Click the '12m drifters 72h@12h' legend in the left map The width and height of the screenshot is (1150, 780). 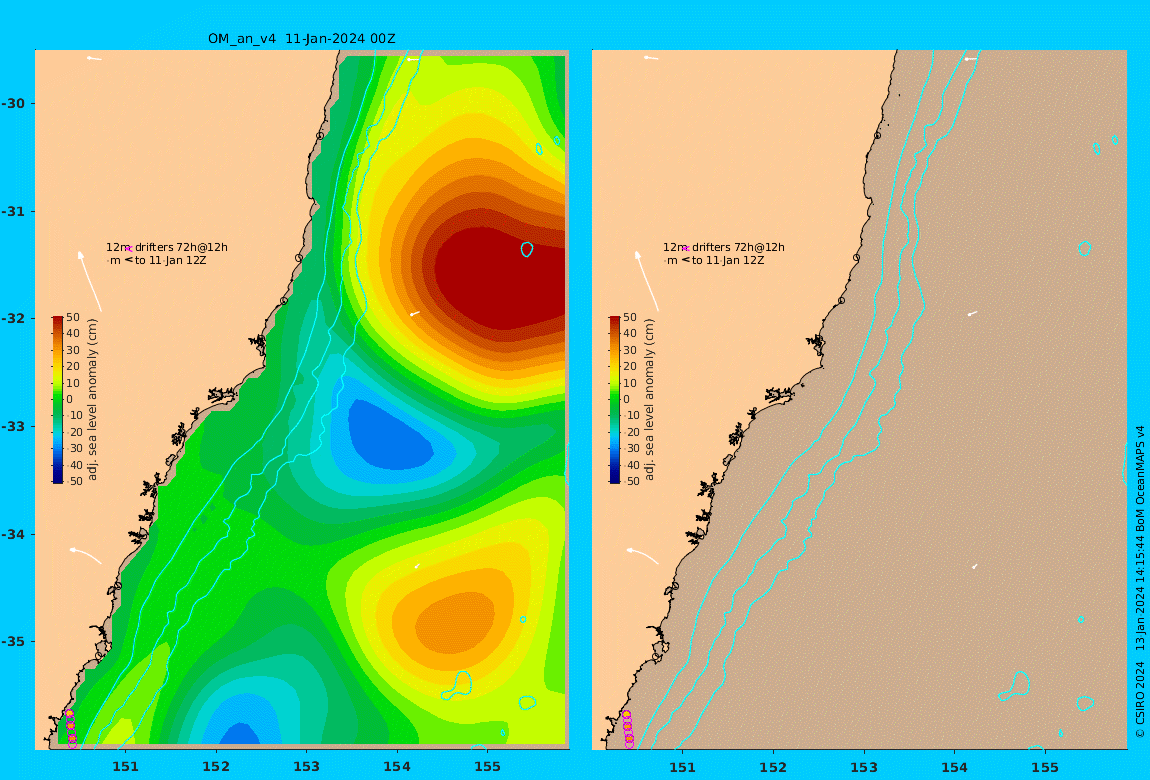tap(167, 248)
